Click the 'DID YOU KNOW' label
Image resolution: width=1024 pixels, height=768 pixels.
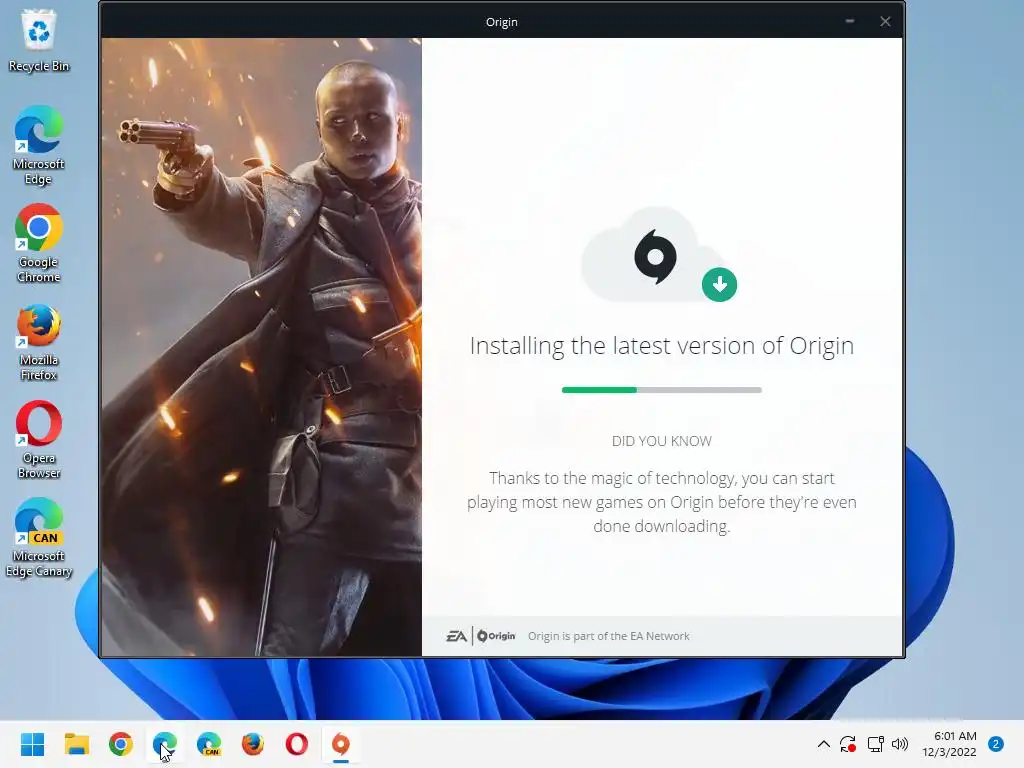(x=662, y=441)
